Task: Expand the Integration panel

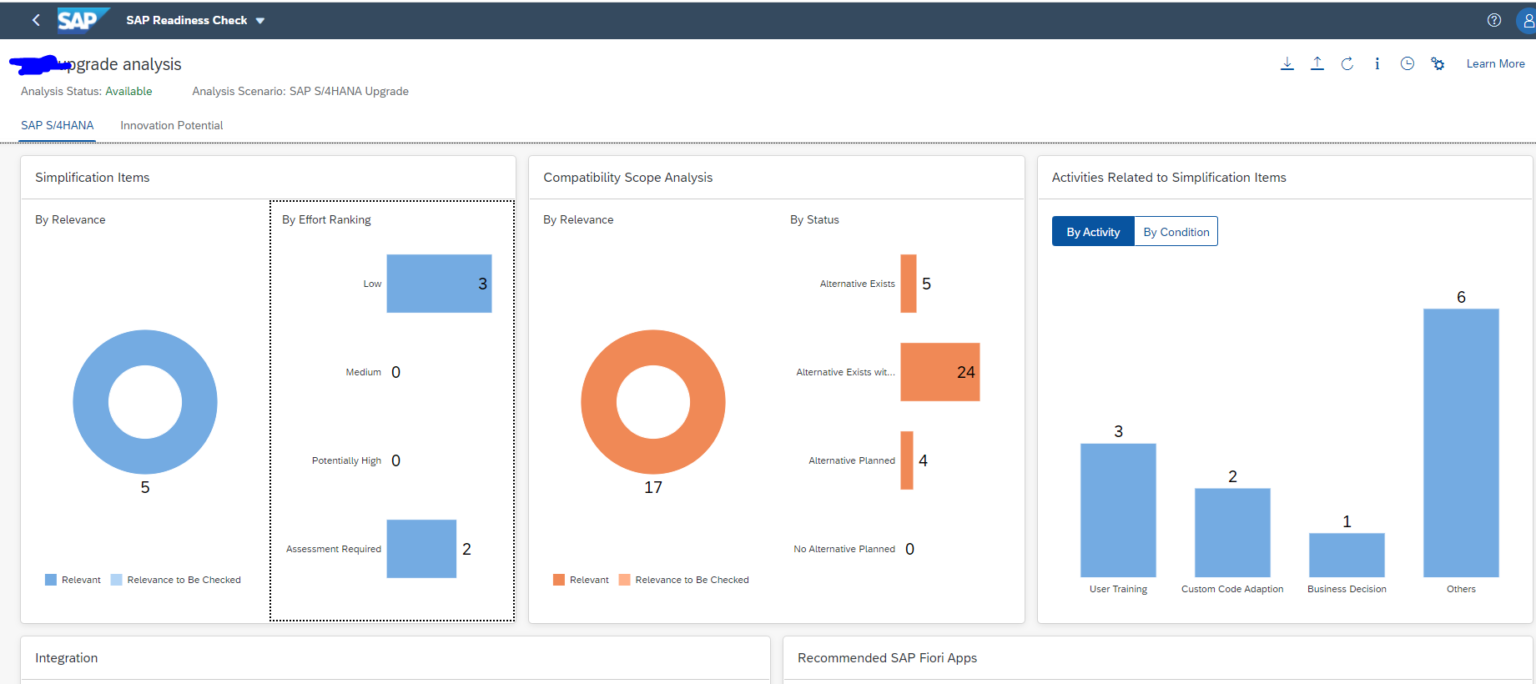Action: 67,657
